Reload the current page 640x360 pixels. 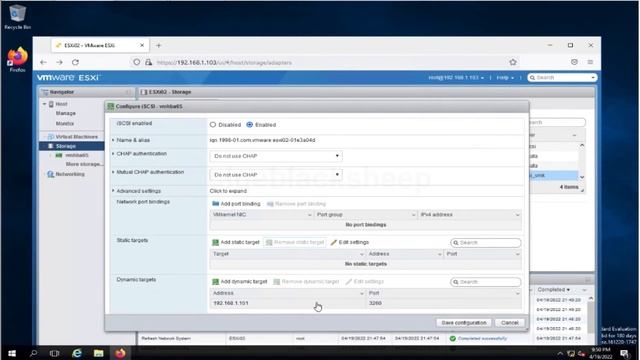76,62
